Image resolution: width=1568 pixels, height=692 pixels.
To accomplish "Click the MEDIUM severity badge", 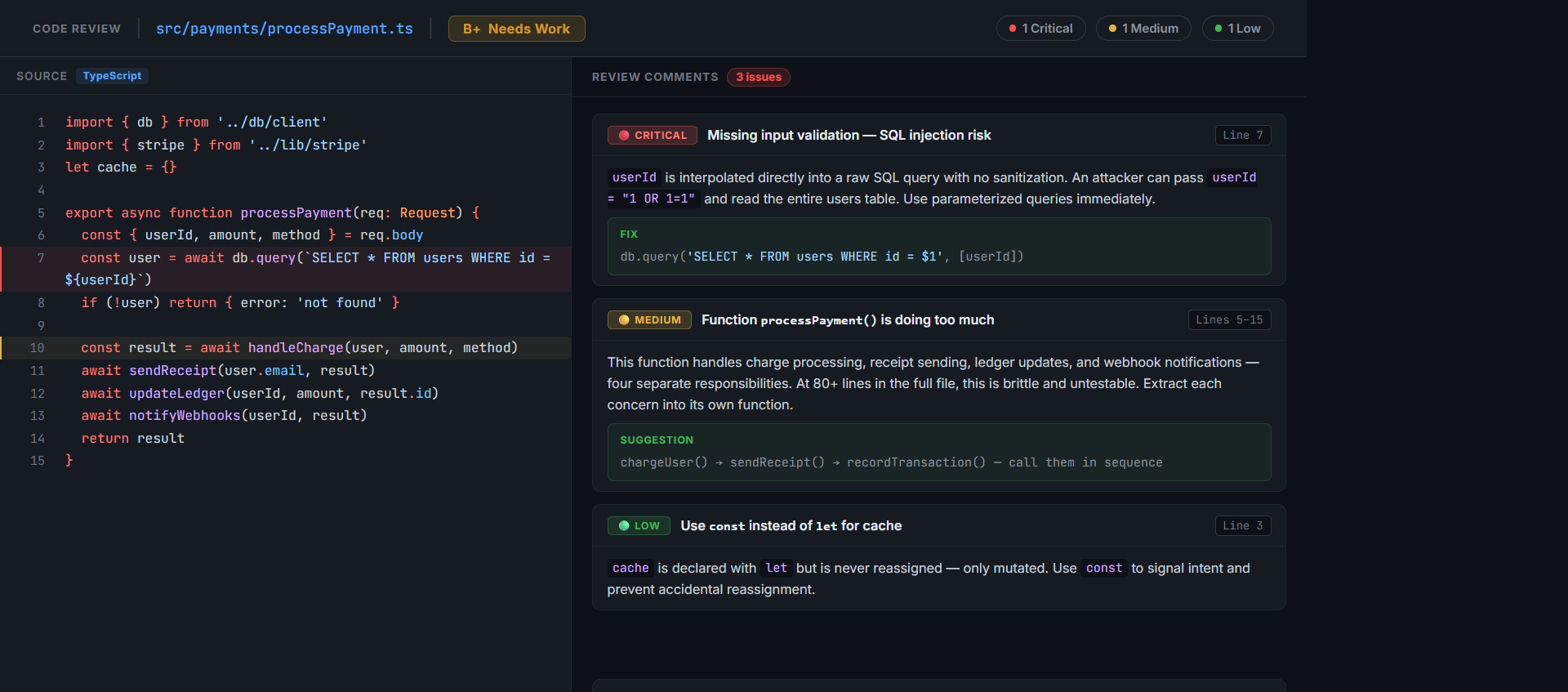I will 649,320.
